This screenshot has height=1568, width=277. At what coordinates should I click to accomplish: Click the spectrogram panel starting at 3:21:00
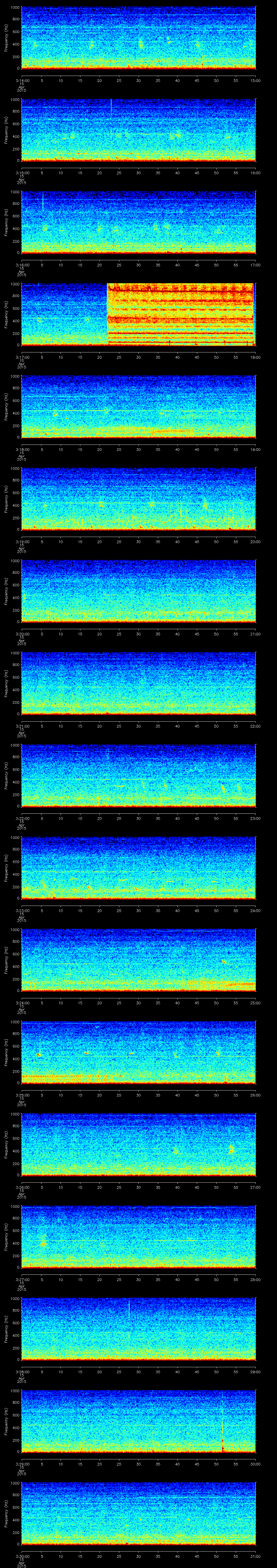click(138, 683)
